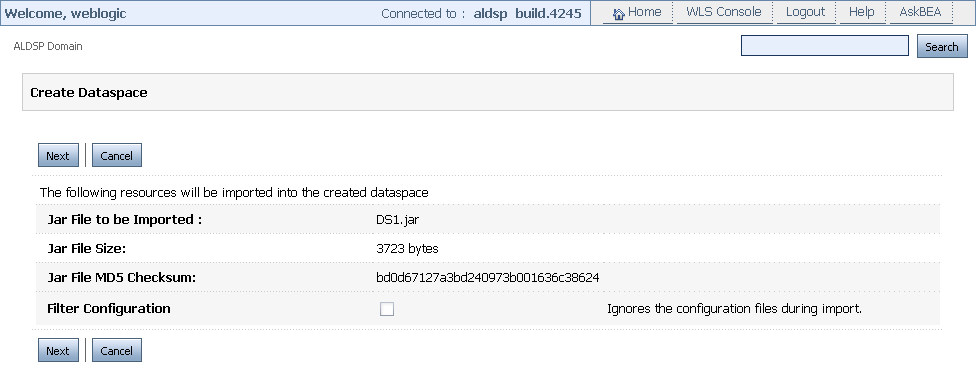Log out via the Logout link
Image resolution: width=977 pixels, height=385 pixels.
pos(805,12)
